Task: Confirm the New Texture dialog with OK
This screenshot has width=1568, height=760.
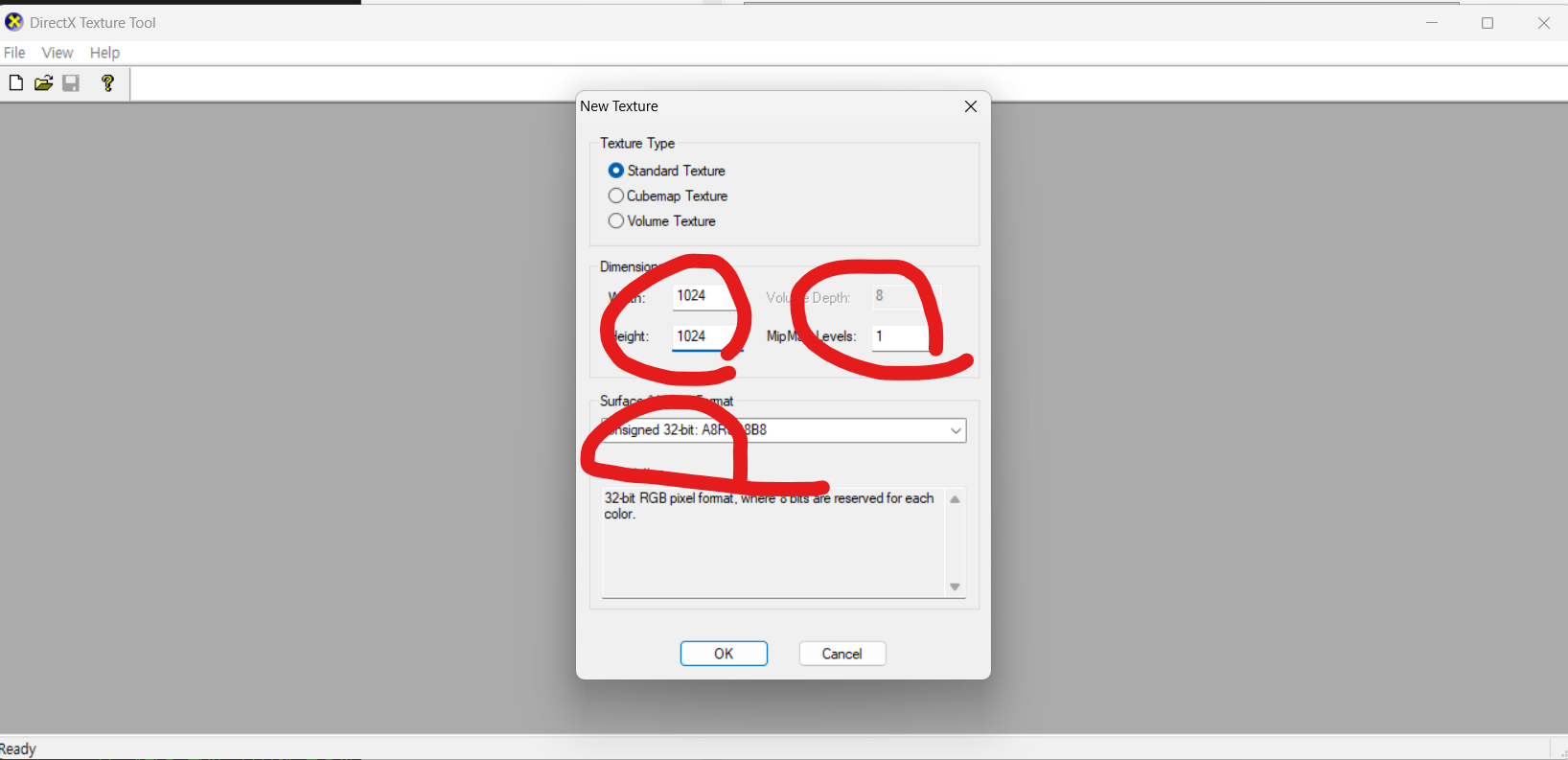Action: [x=724, y=654]
